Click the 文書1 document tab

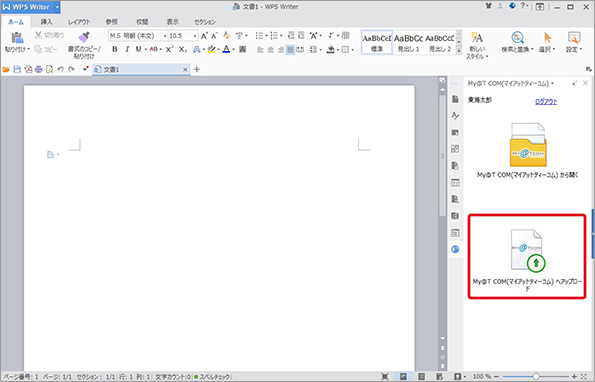141,69
